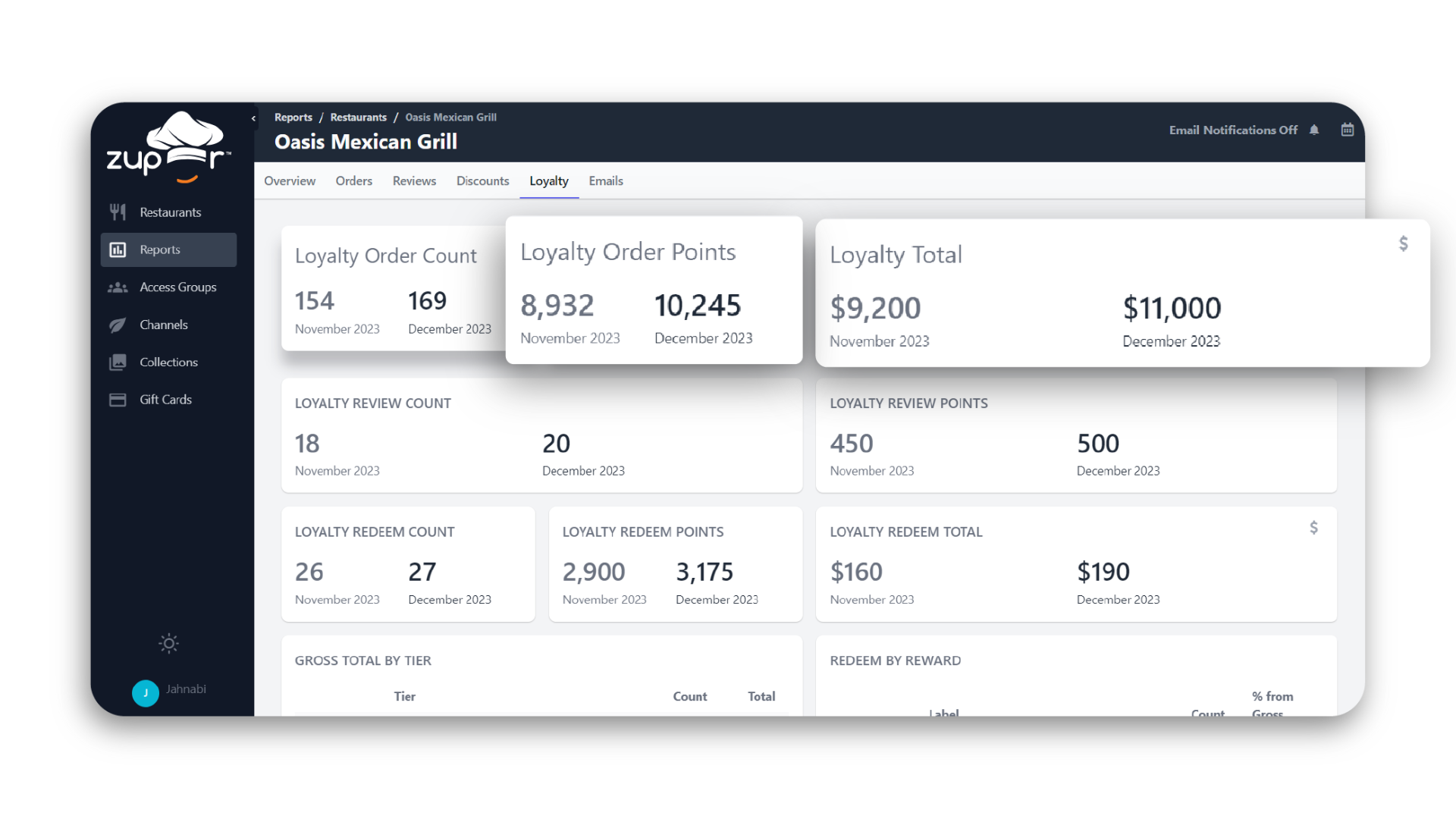Click the Restaurants breadcrumb link

[358, 118]
